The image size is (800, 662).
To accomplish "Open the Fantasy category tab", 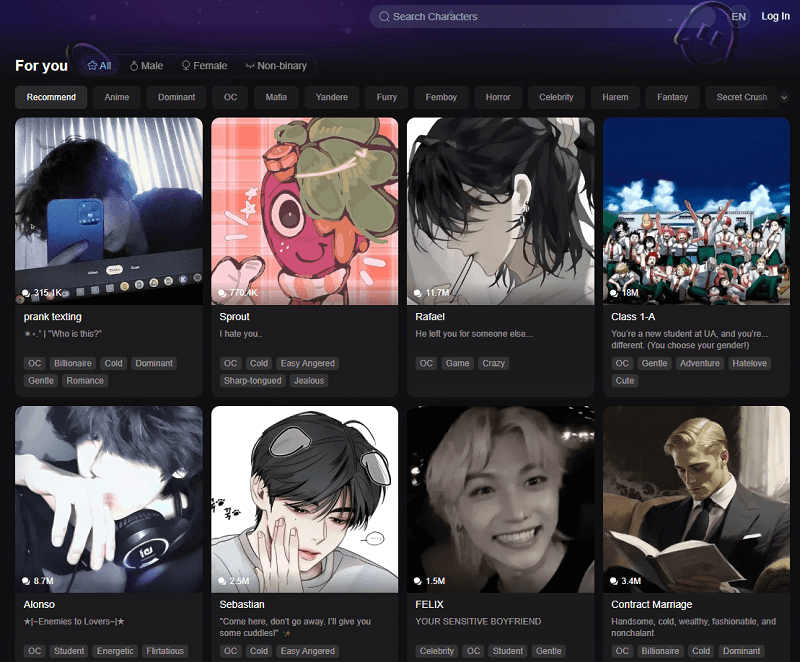I will tap(672, 97).
